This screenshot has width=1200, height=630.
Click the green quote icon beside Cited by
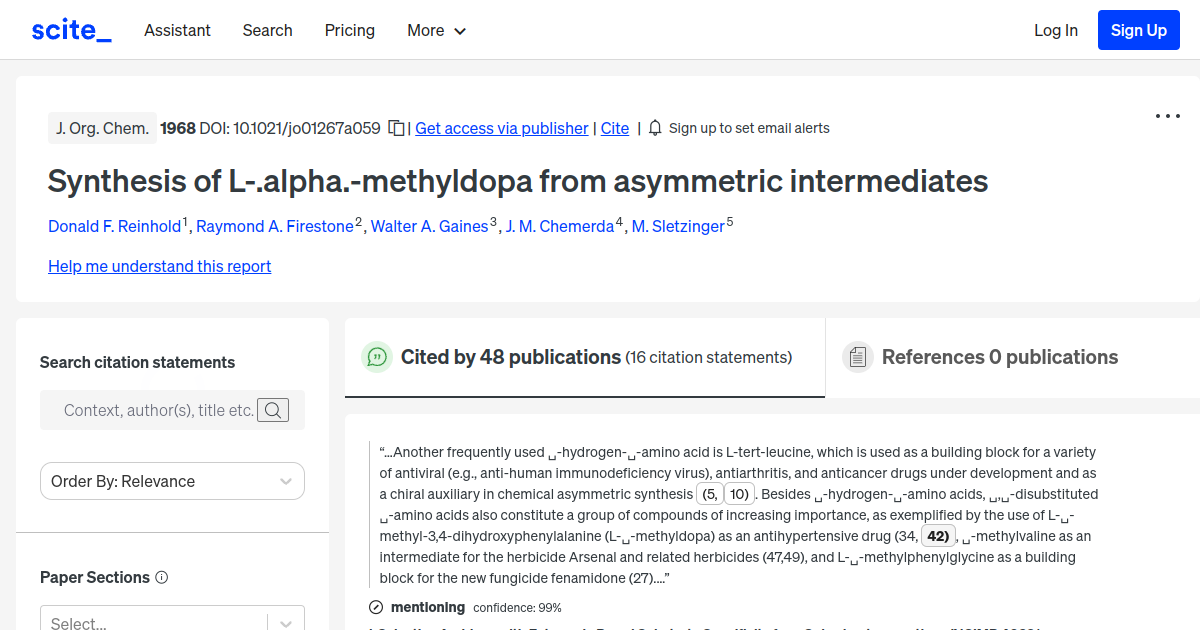click(x=377, y=357)
